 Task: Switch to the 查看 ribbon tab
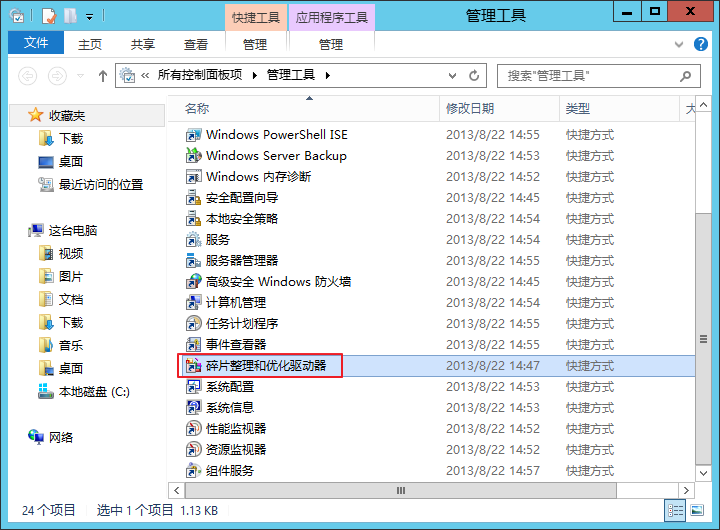tap(196, 45)
